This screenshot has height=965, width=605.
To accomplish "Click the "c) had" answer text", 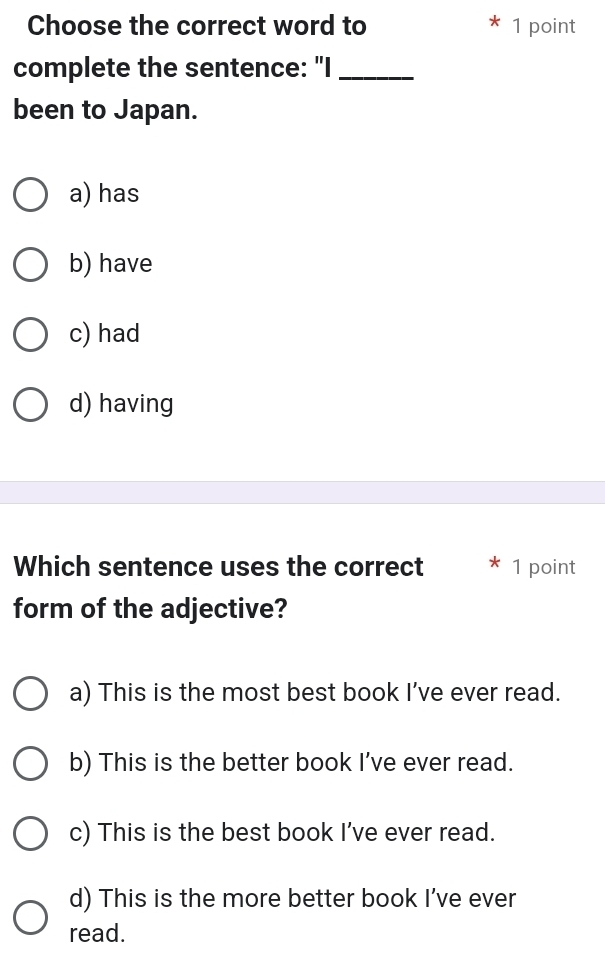I will pyautogui.click(x=105, y=334).
